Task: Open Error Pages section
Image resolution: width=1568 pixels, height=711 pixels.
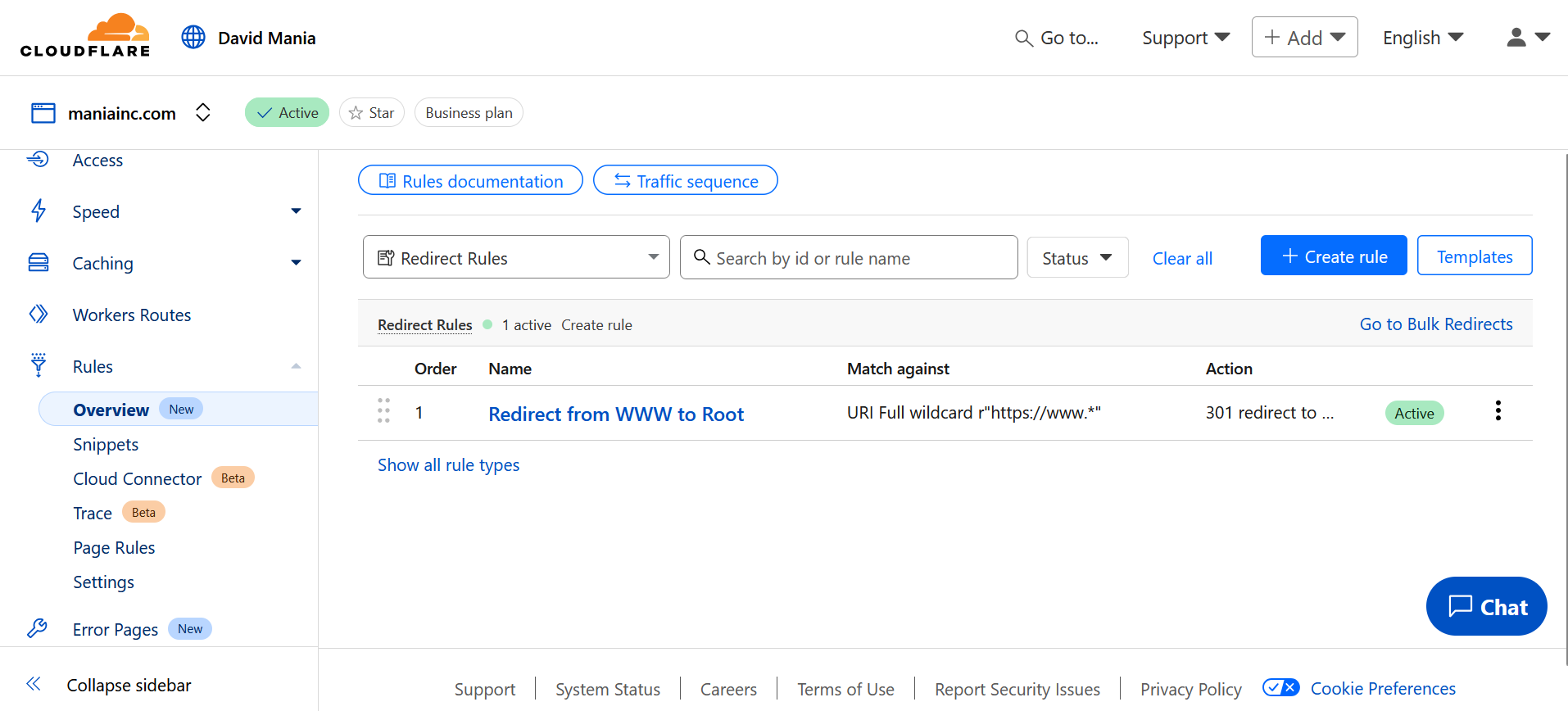Action: [x=116, y=630]
